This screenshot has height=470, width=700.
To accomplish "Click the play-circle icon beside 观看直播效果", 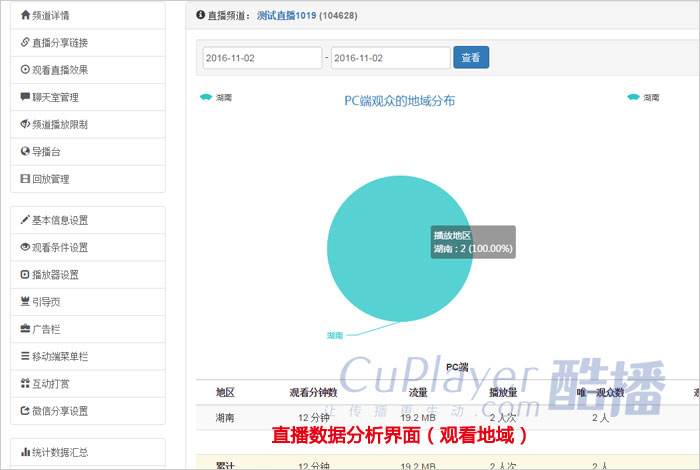I will click(x=25, y=70).
